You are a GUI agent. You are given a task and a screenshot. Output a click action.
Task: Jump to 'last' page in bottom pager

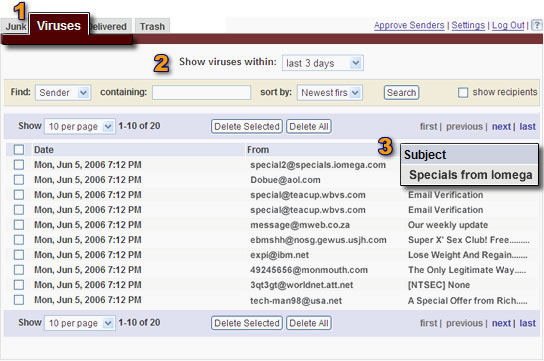click(527, 323)
